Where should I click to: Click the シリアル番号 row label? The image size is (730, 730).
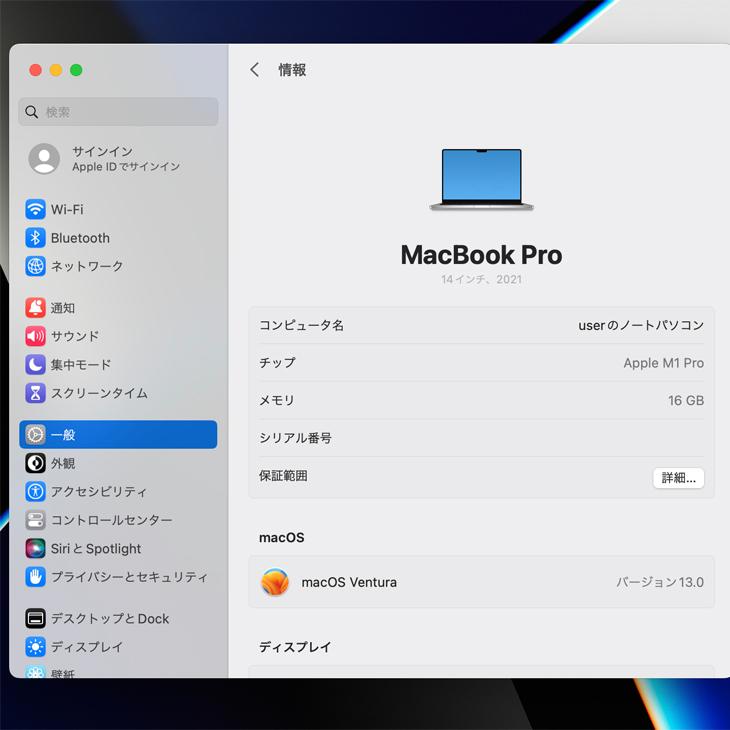tap(295, 438)
